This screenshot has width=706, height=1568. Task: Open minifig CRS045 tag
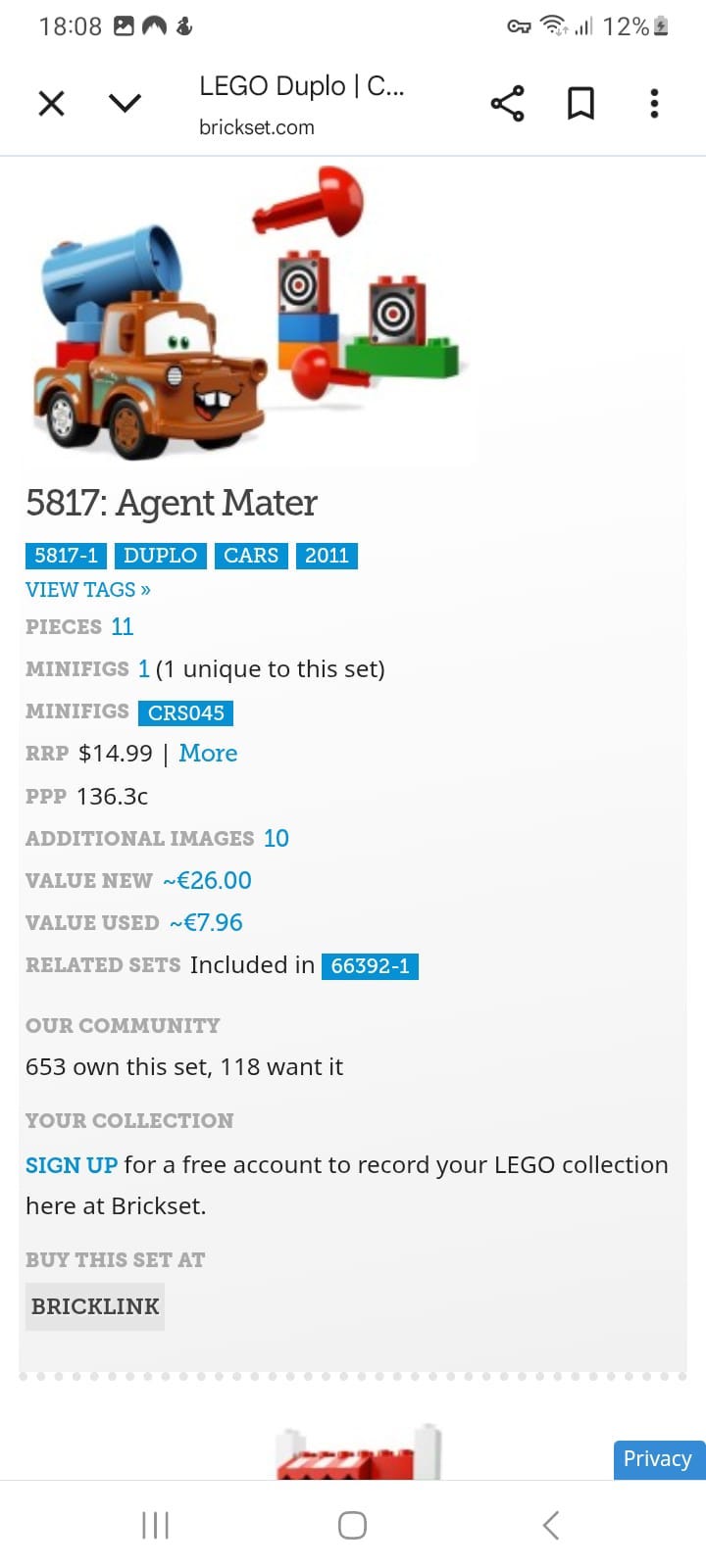click(185, 712)
